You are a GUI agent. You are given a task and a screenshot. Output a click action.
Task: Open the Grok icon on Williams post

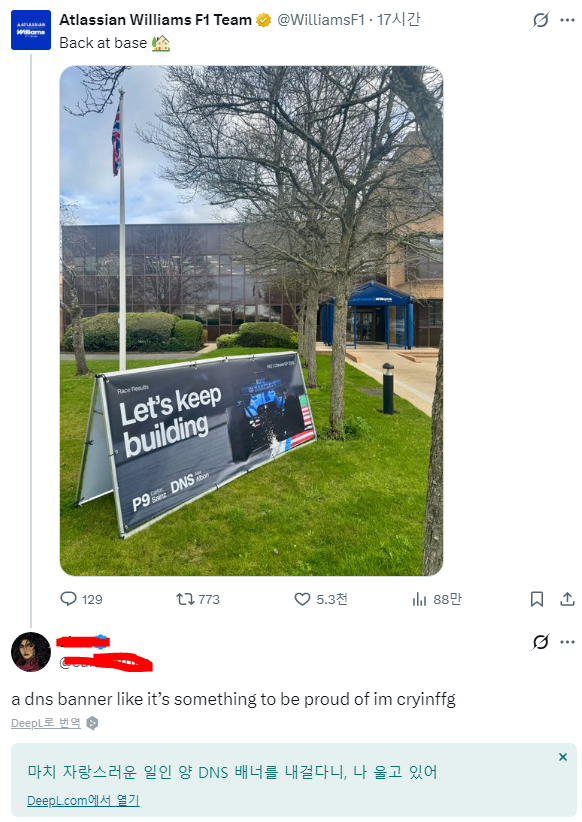point(541,20)
